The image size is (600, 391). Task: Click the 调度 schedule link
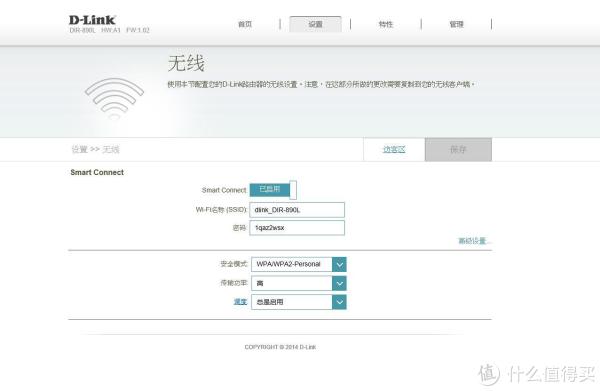coord(240,301)
